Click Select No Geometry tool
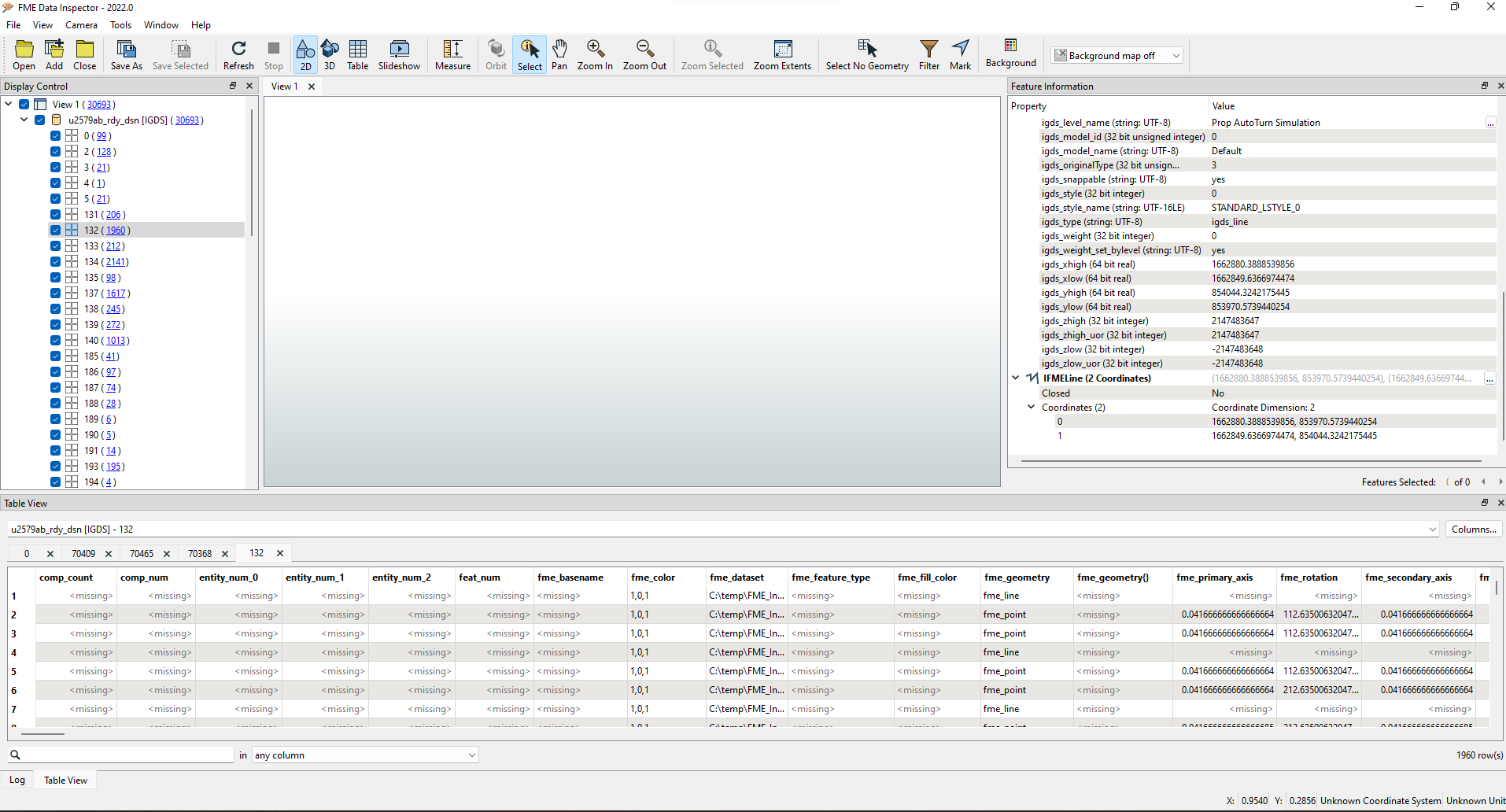 [867, 55]
